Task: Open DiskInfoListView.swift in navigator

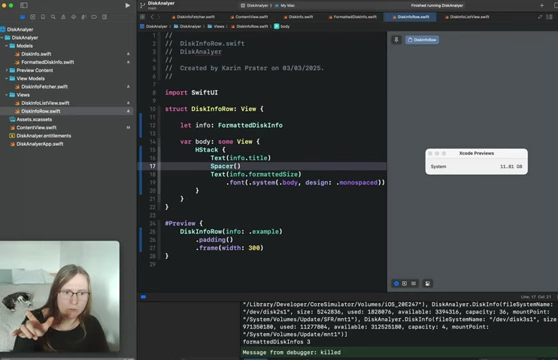Action: click(42, 103)
